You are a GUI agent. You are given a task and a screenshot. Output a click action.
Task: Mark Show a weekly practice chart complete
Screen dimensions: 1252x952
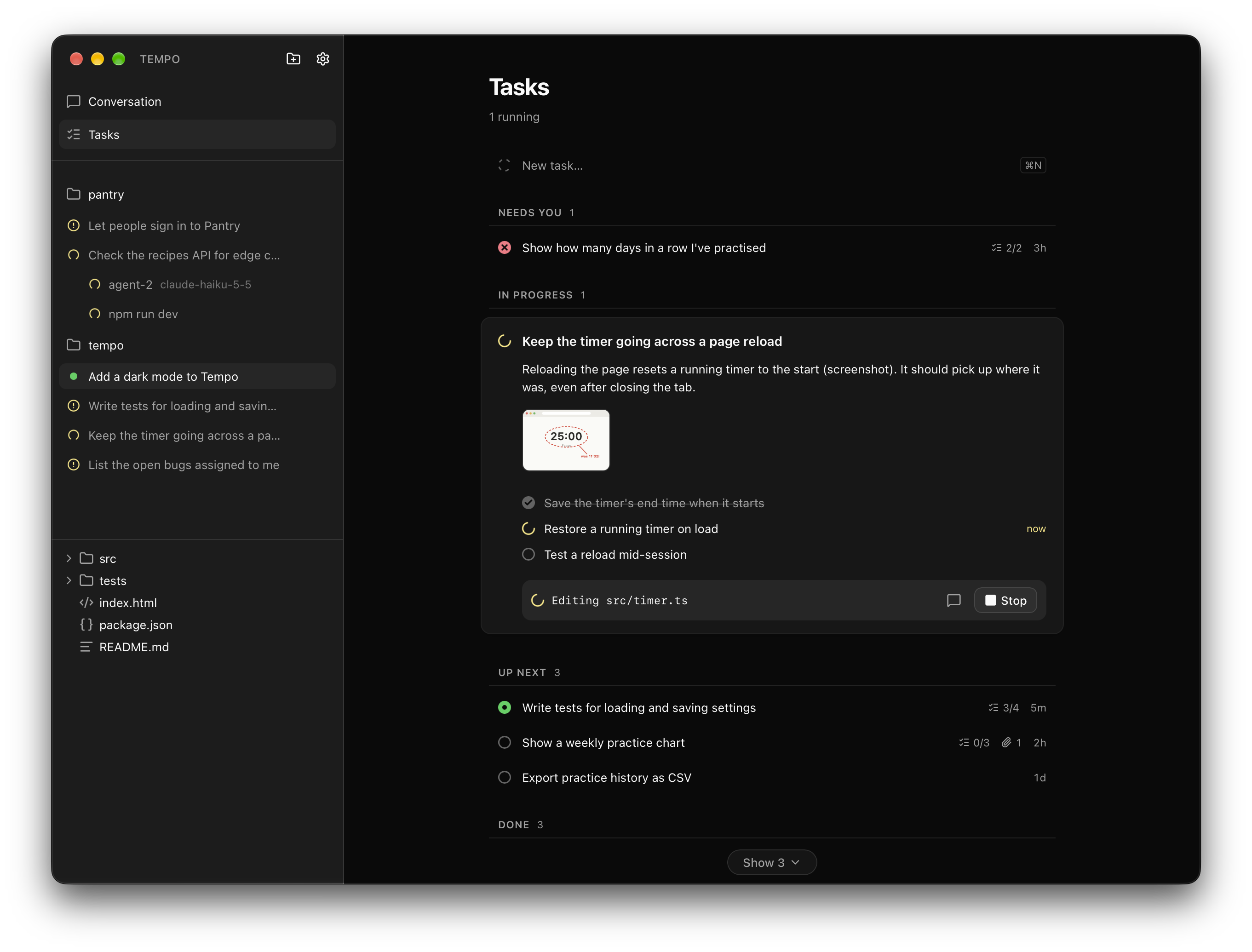tap(505, 742)
